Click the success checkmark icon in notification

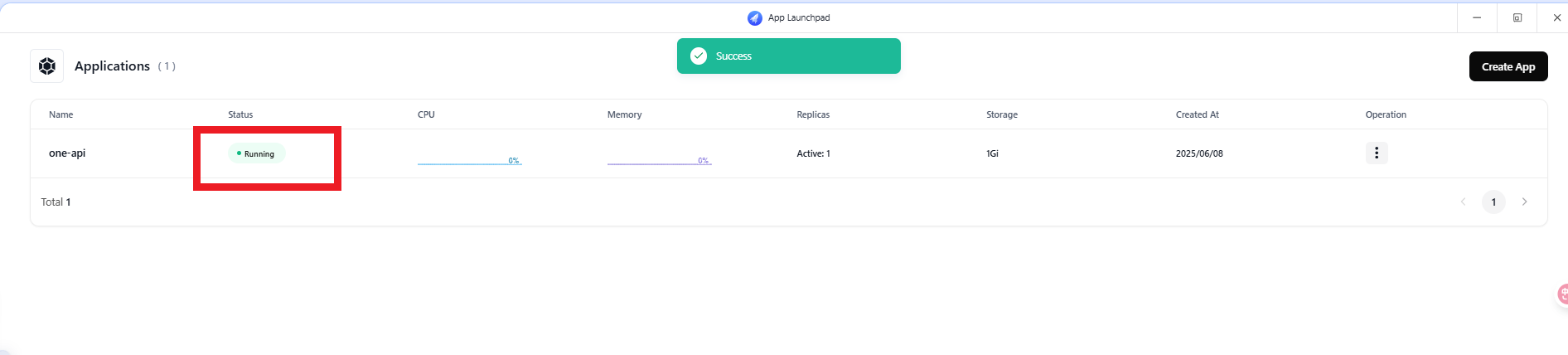click(x=699, y=56)
